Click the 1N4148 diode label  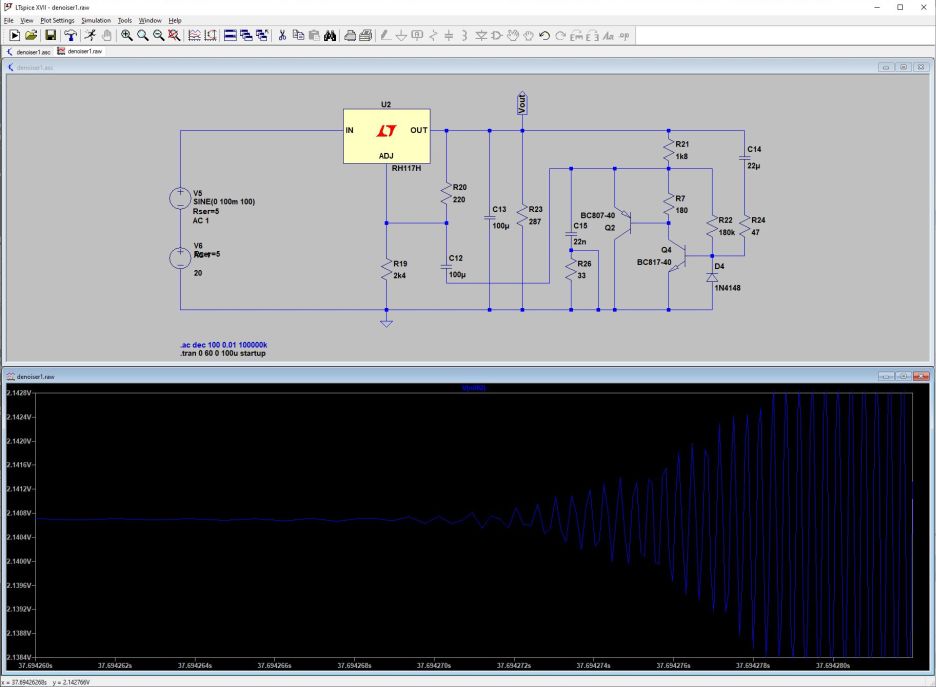728,288
